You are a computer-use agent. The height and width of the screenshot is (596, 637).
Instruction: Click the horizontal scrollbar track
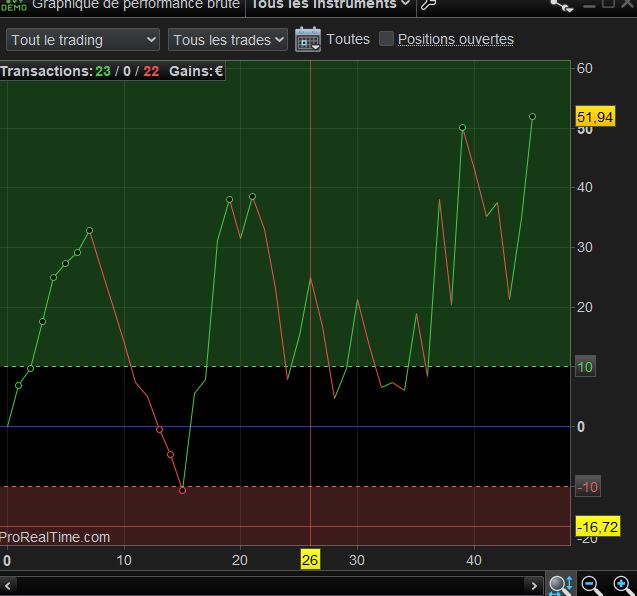pos(270,585)
